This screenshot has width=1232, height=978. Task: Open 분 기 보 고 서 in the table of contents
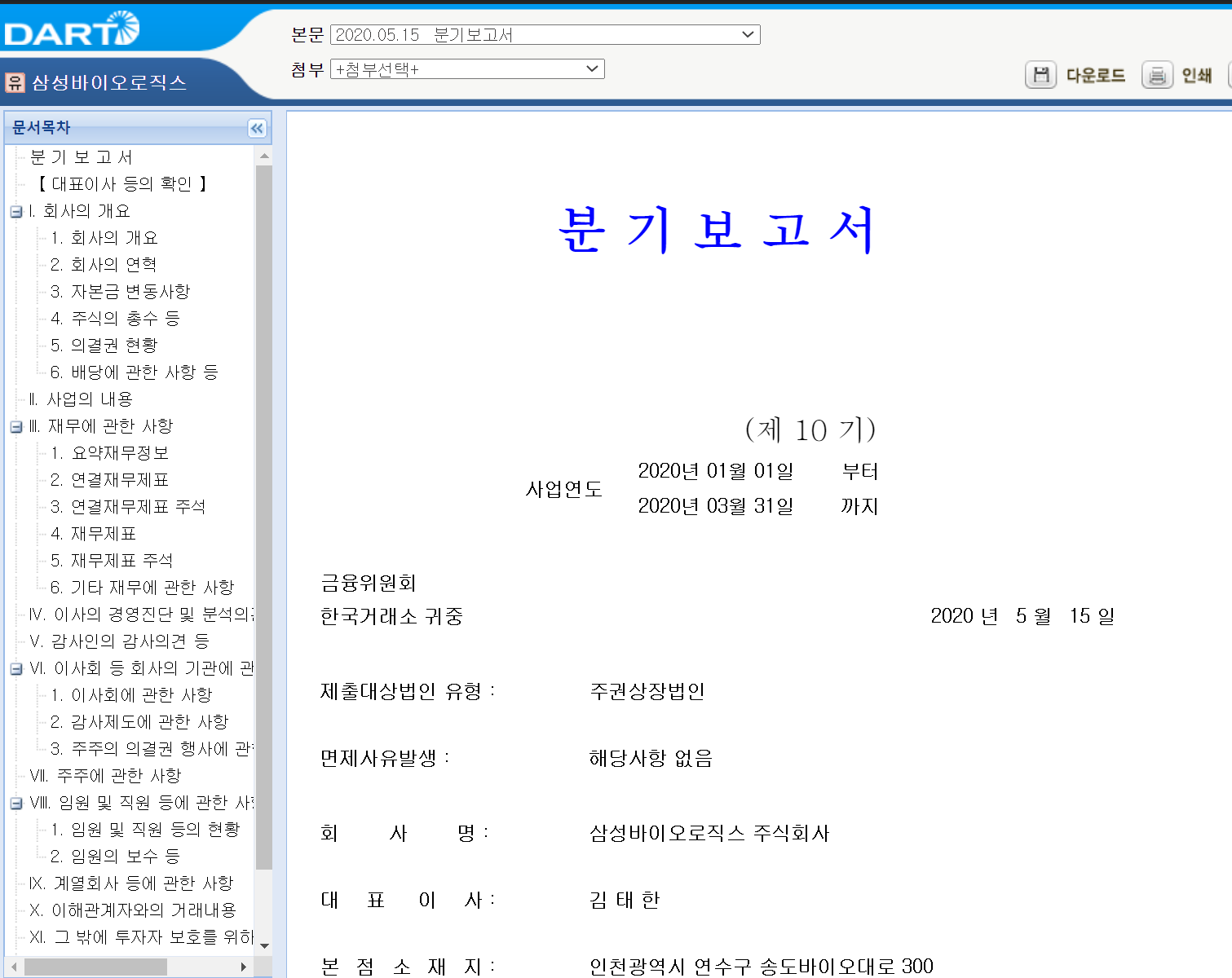[x=81, y=157]
